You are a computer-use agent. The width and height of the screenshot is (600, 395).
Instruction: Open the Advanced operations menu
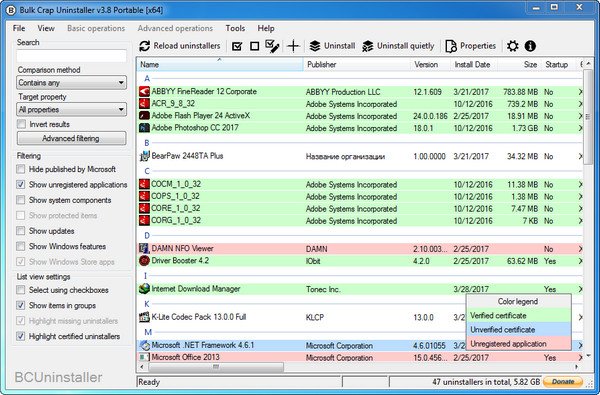click(x=175, y=28)
